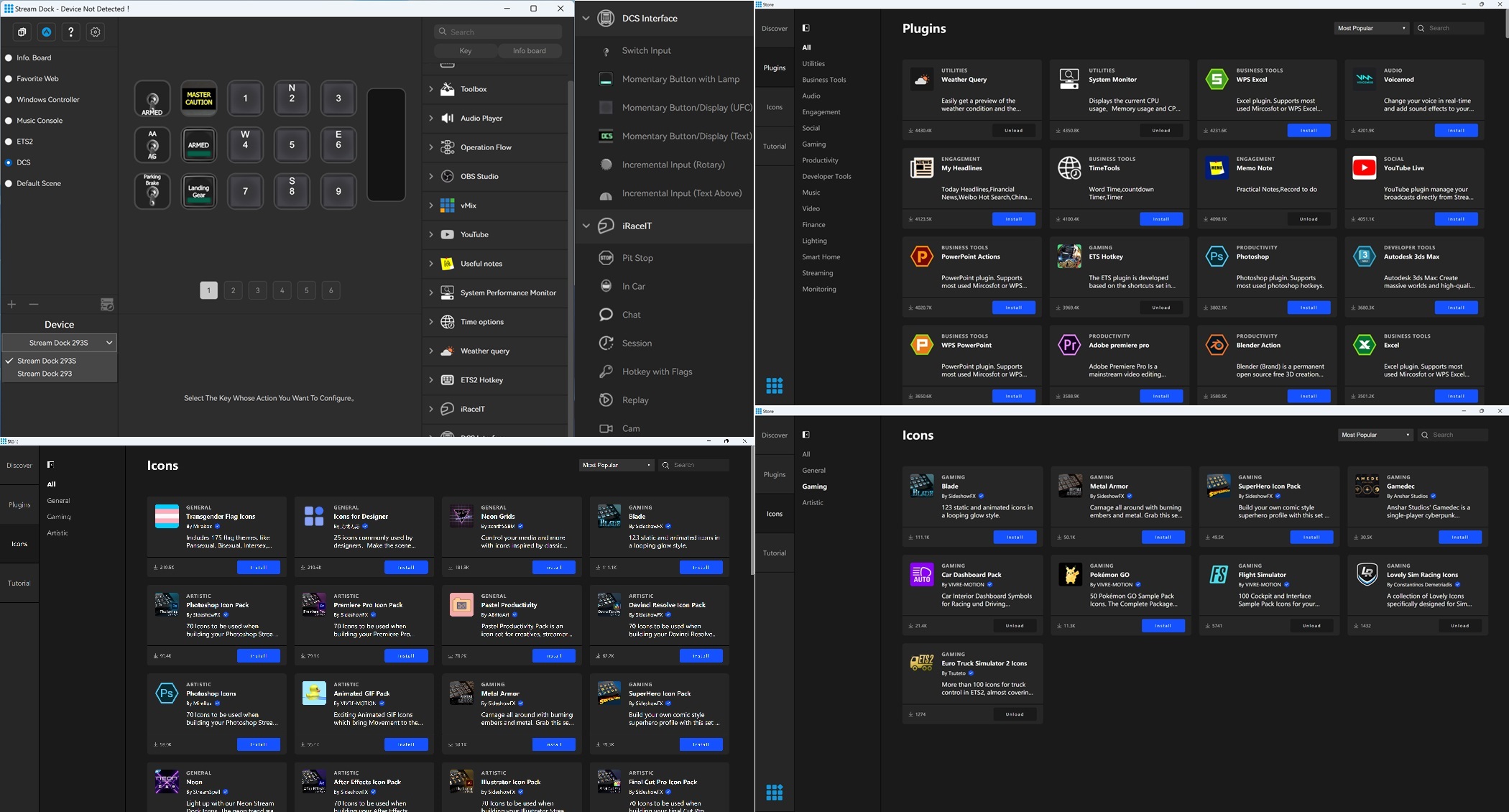The width and height of the screenshot is (1509, 812).
Task: Click the AA AG mode key
Action: (x=152, y=145)
